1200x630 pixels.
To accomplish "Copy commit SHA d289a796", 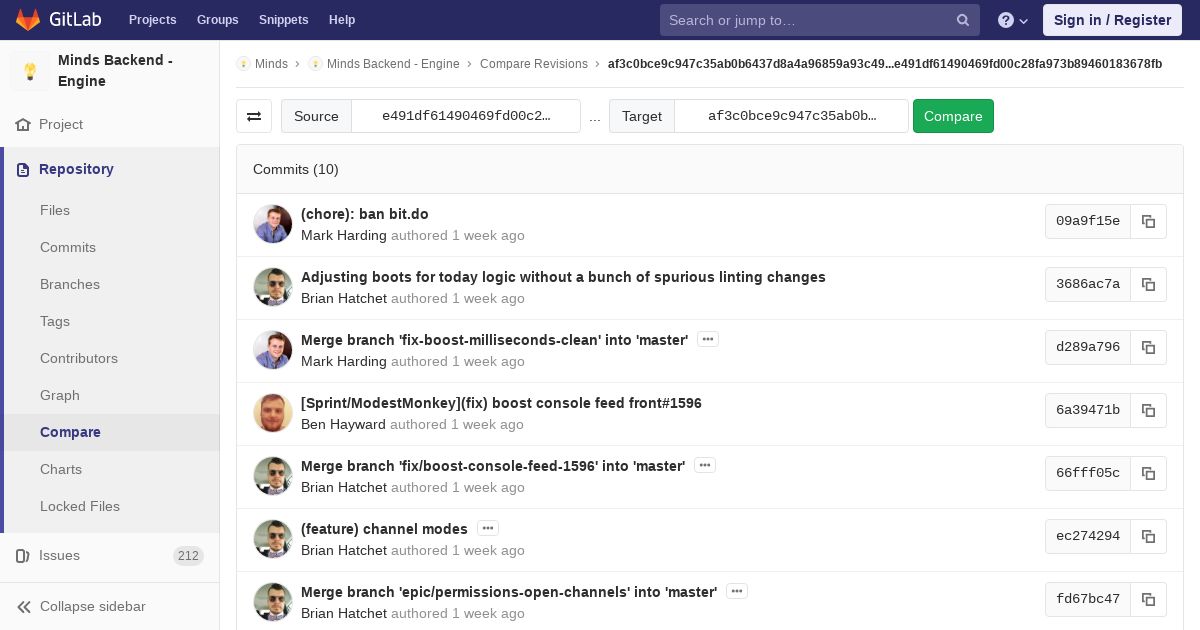I will tap(1148, 347).
